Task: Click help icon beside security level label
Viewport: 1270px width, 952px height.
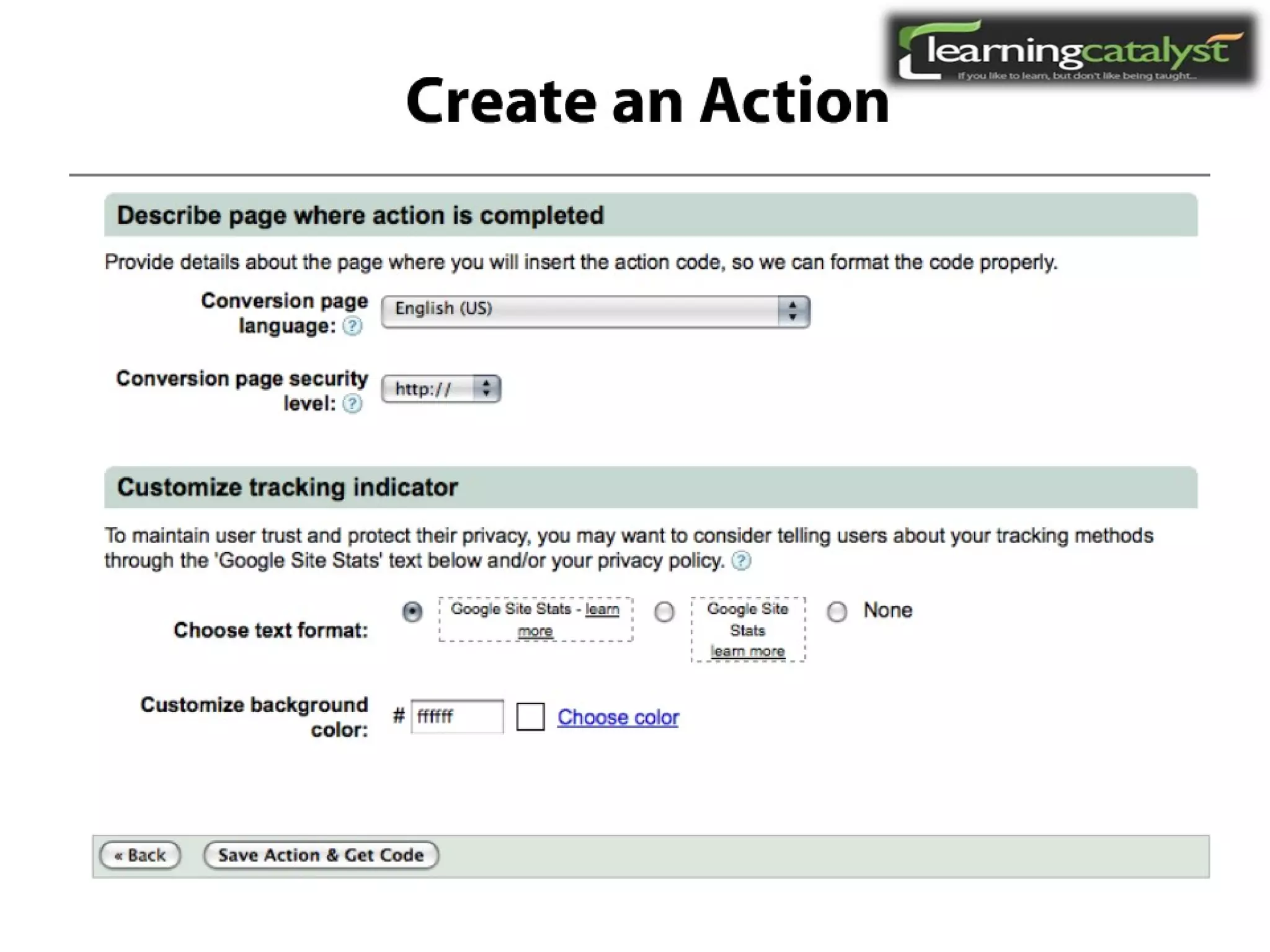Action: 352,404
